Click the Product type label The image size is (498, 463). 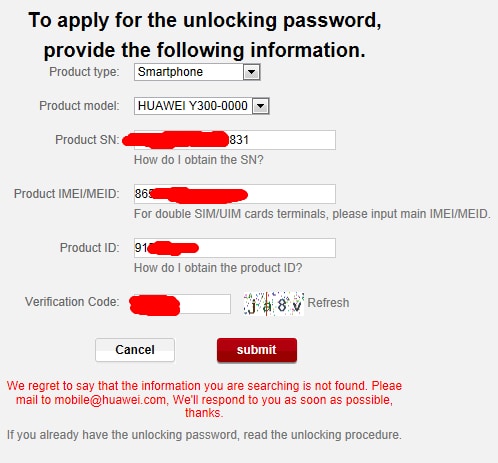tap(84, 72)
